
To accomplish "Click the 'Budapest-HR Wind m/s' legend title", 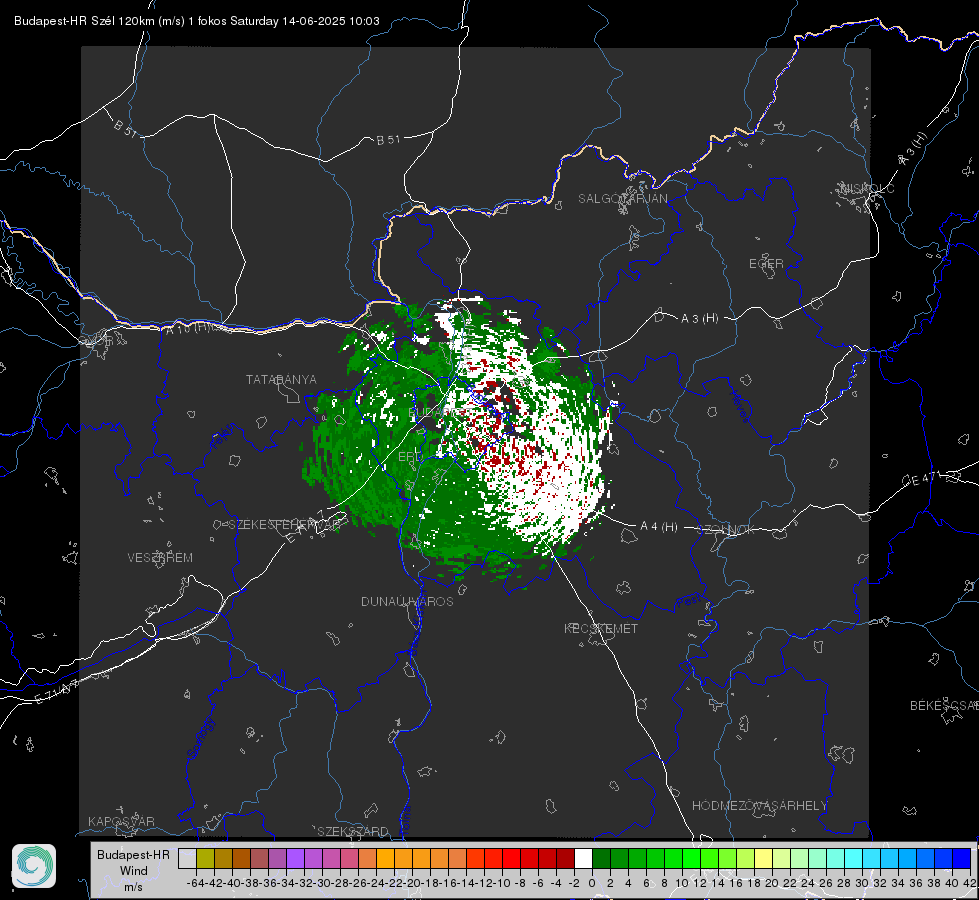I will coord(133,871).
